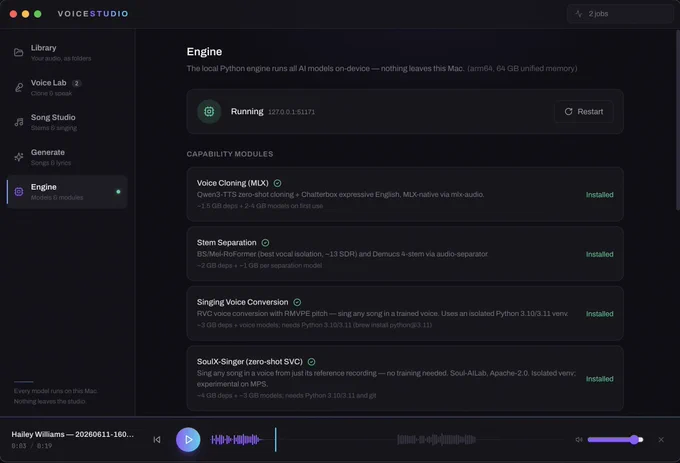Click the activity pulse icon beside 2 jobs
The height and width of the screenshot is (463, 680).
click(579, 14)
